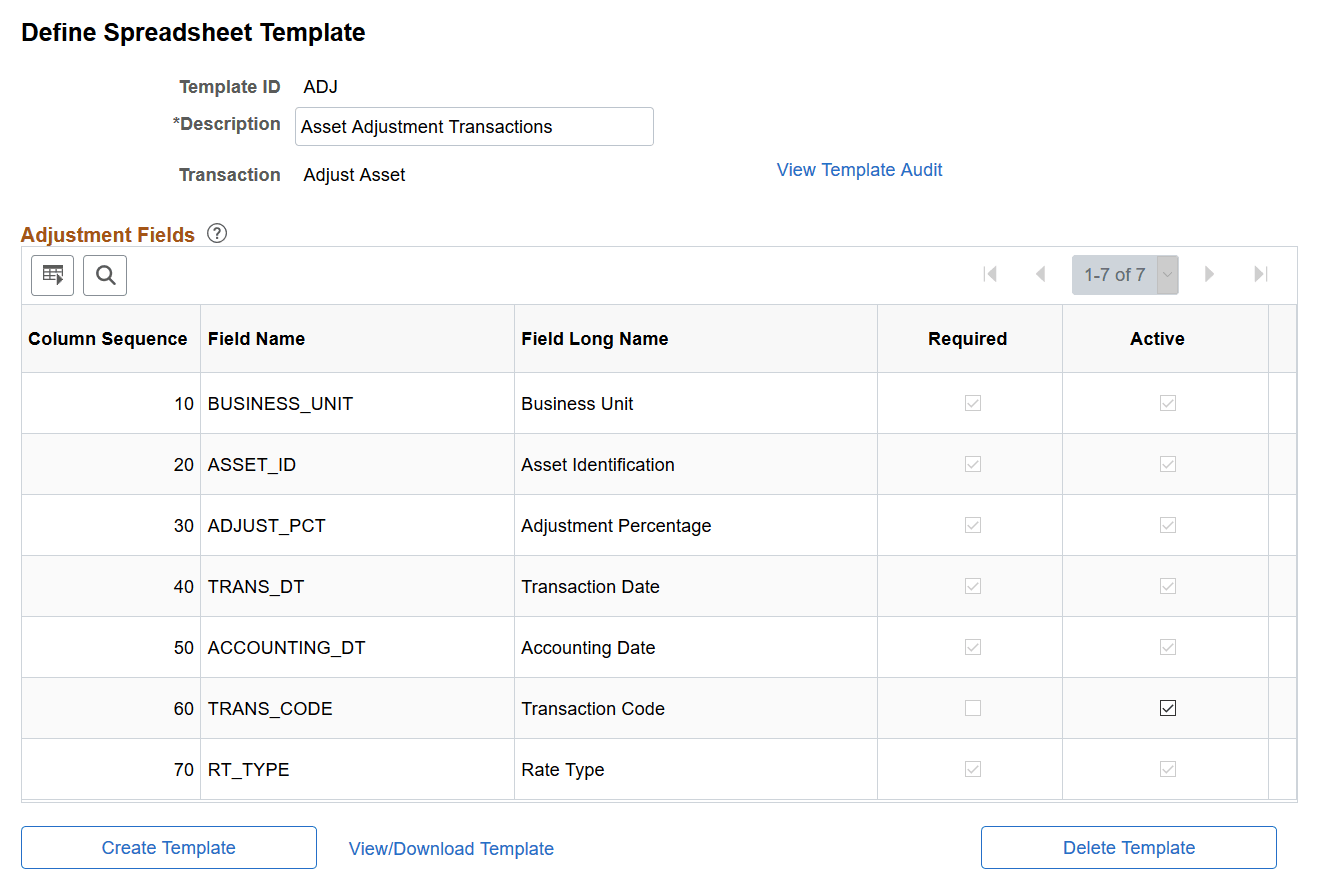1318x882 pixels.
Task: Select the ASSET_ID Active checkbox
Action: 1167,464
